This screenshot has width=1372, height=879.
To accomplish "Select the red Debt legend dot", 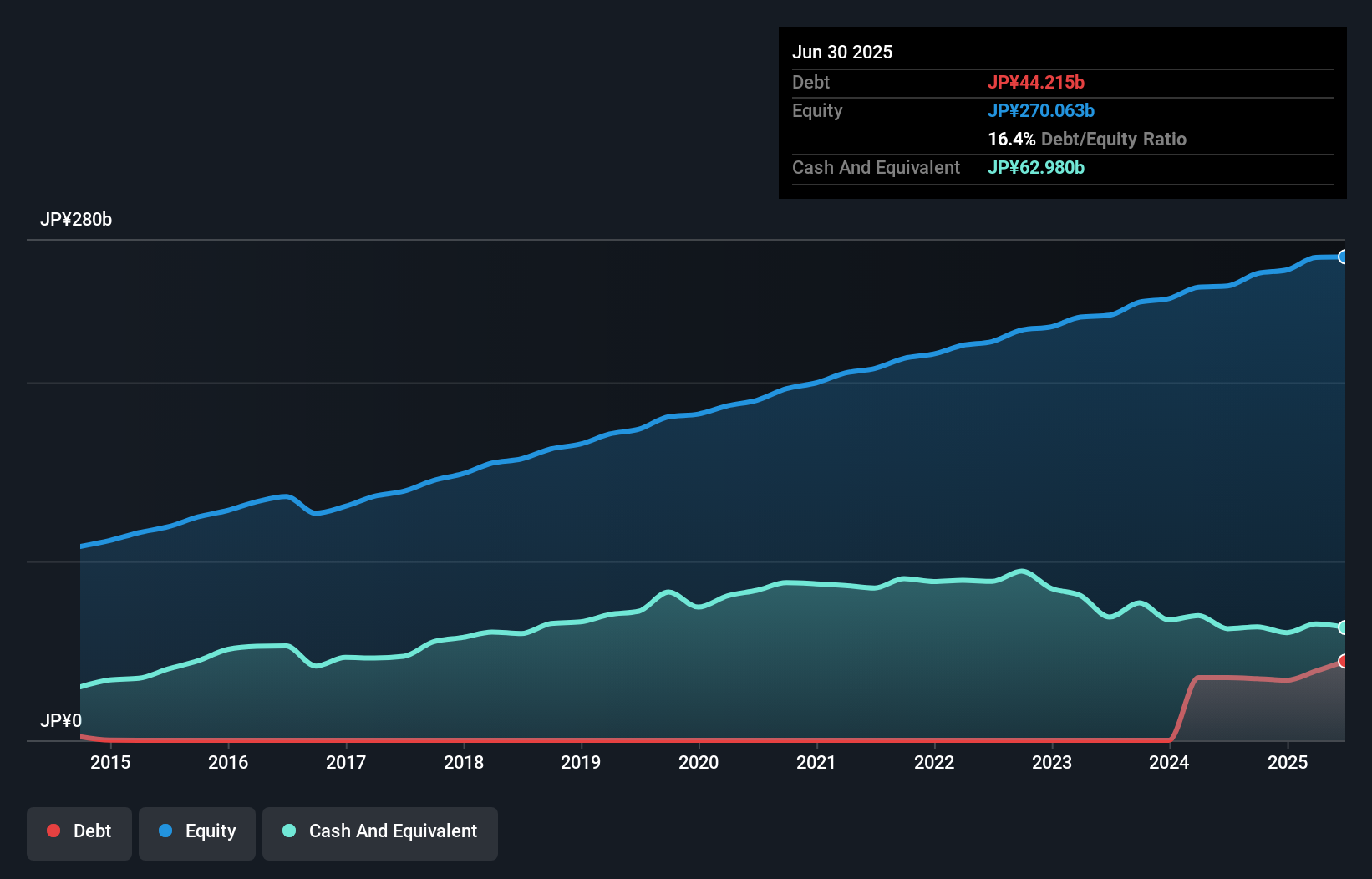I will click(x=53, y=830).
